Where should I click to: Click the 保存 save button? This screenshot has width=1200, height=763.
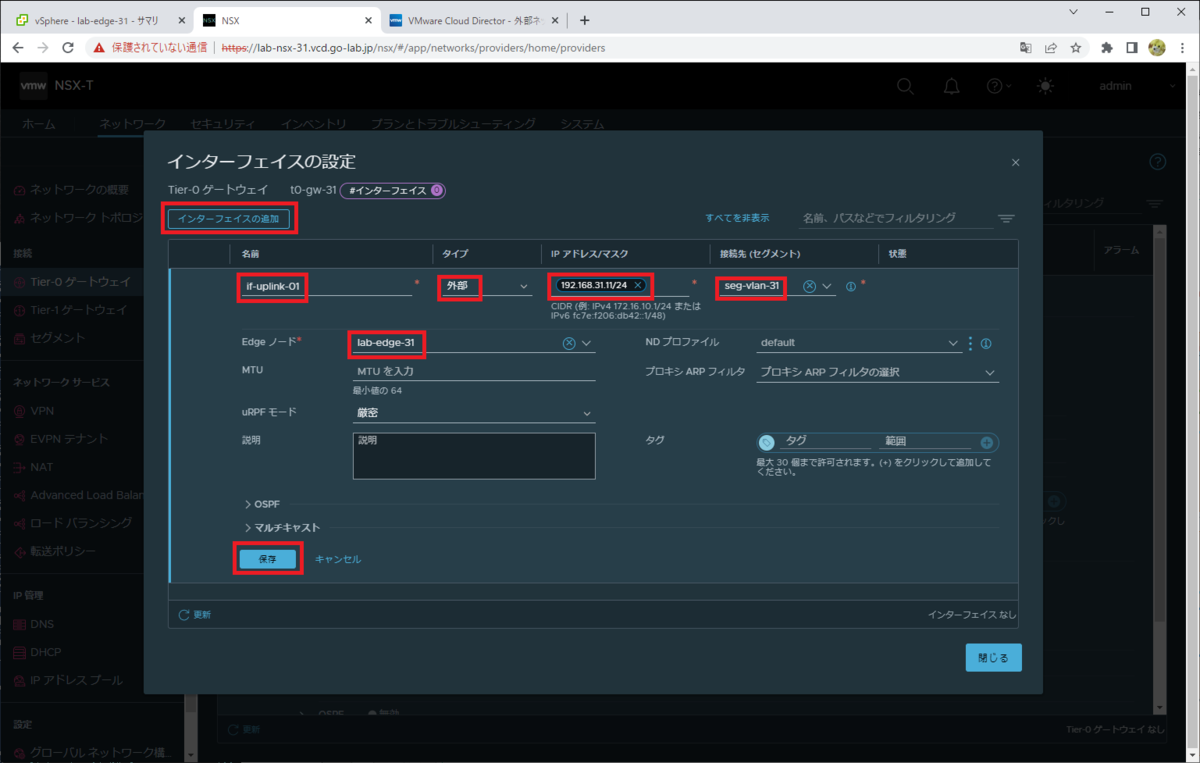(267, 559)
